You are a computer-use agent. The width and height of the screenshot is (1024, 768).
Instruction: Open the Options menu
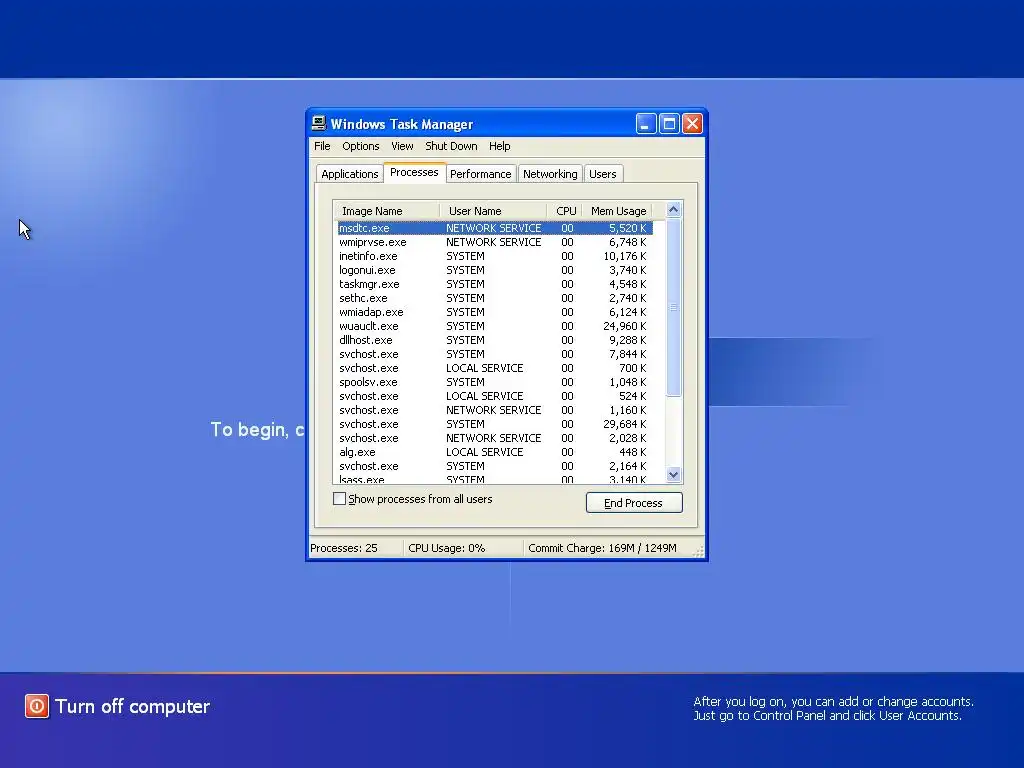click(x=360, y=146)
